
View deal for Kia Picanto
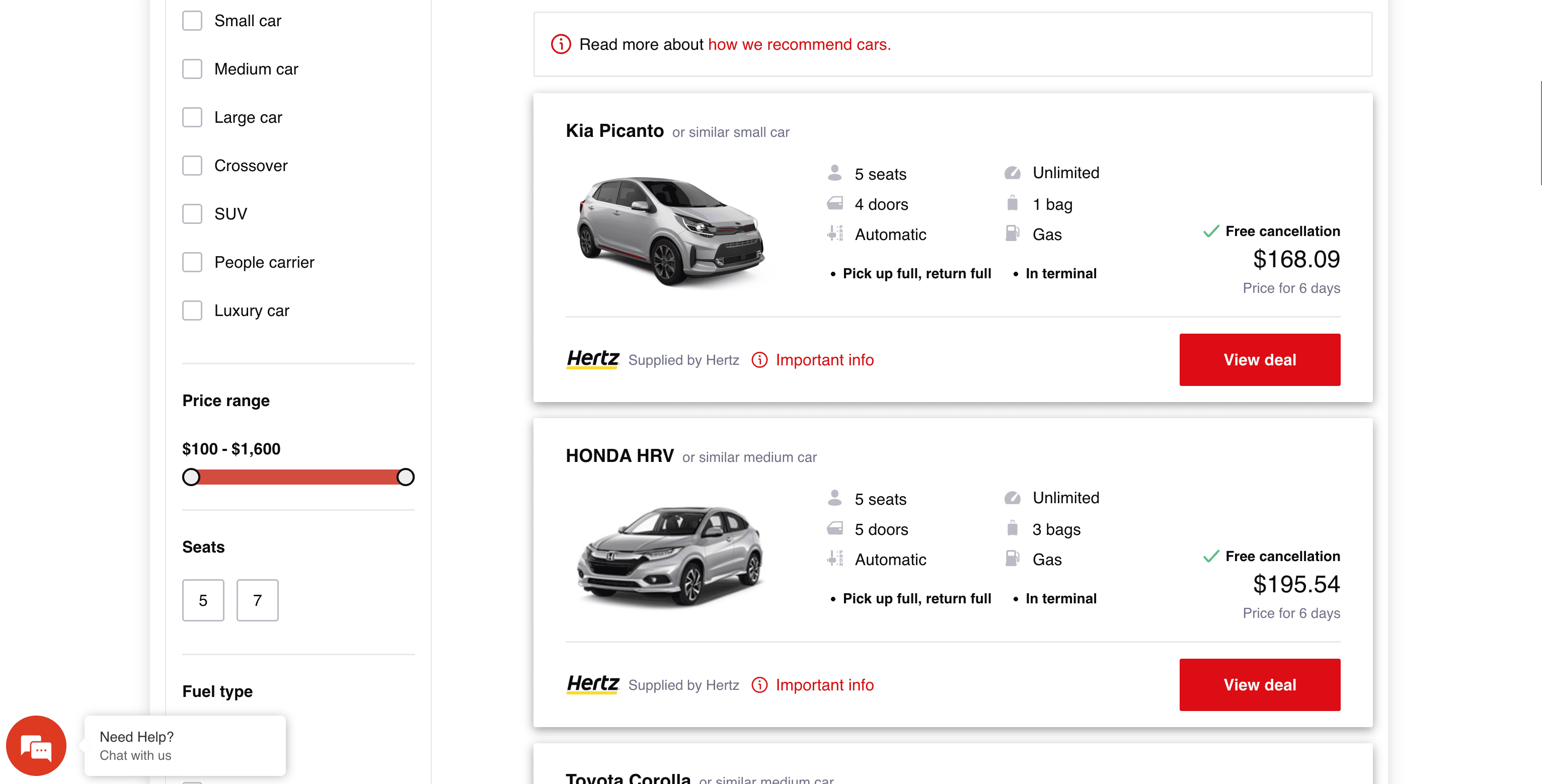1260,360
